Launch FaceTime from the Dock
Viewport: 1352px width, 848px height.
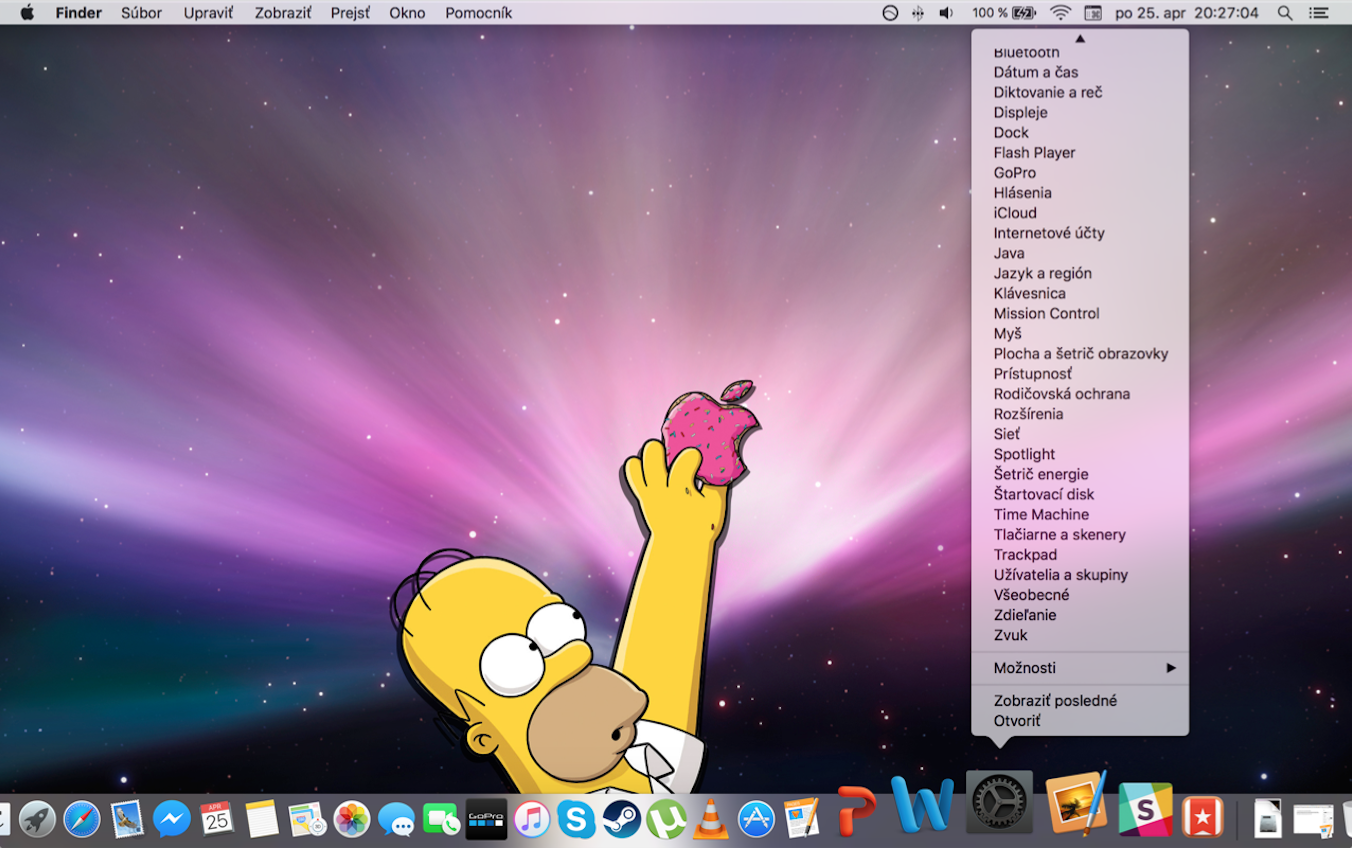[x=441, y=819]
